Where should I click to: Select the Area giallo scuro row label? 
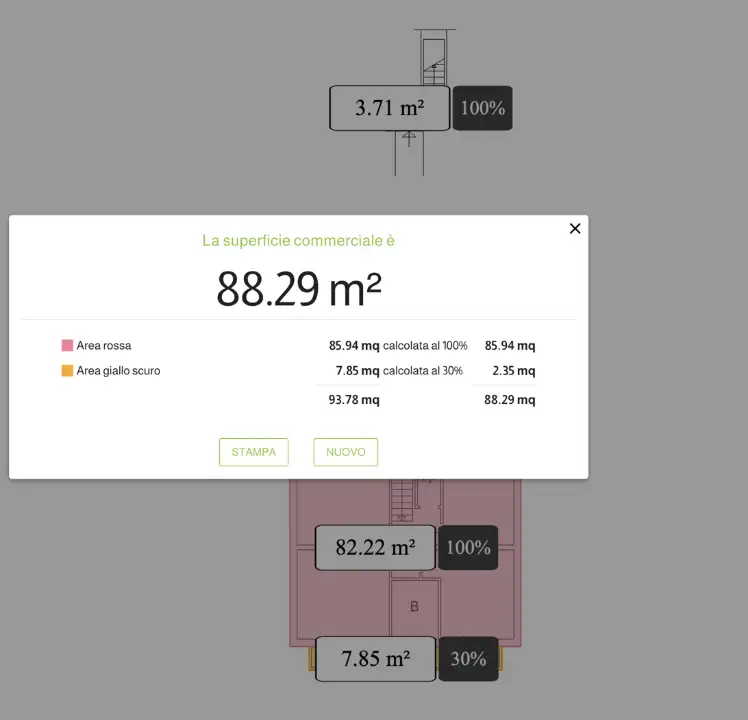click(118, 371)
